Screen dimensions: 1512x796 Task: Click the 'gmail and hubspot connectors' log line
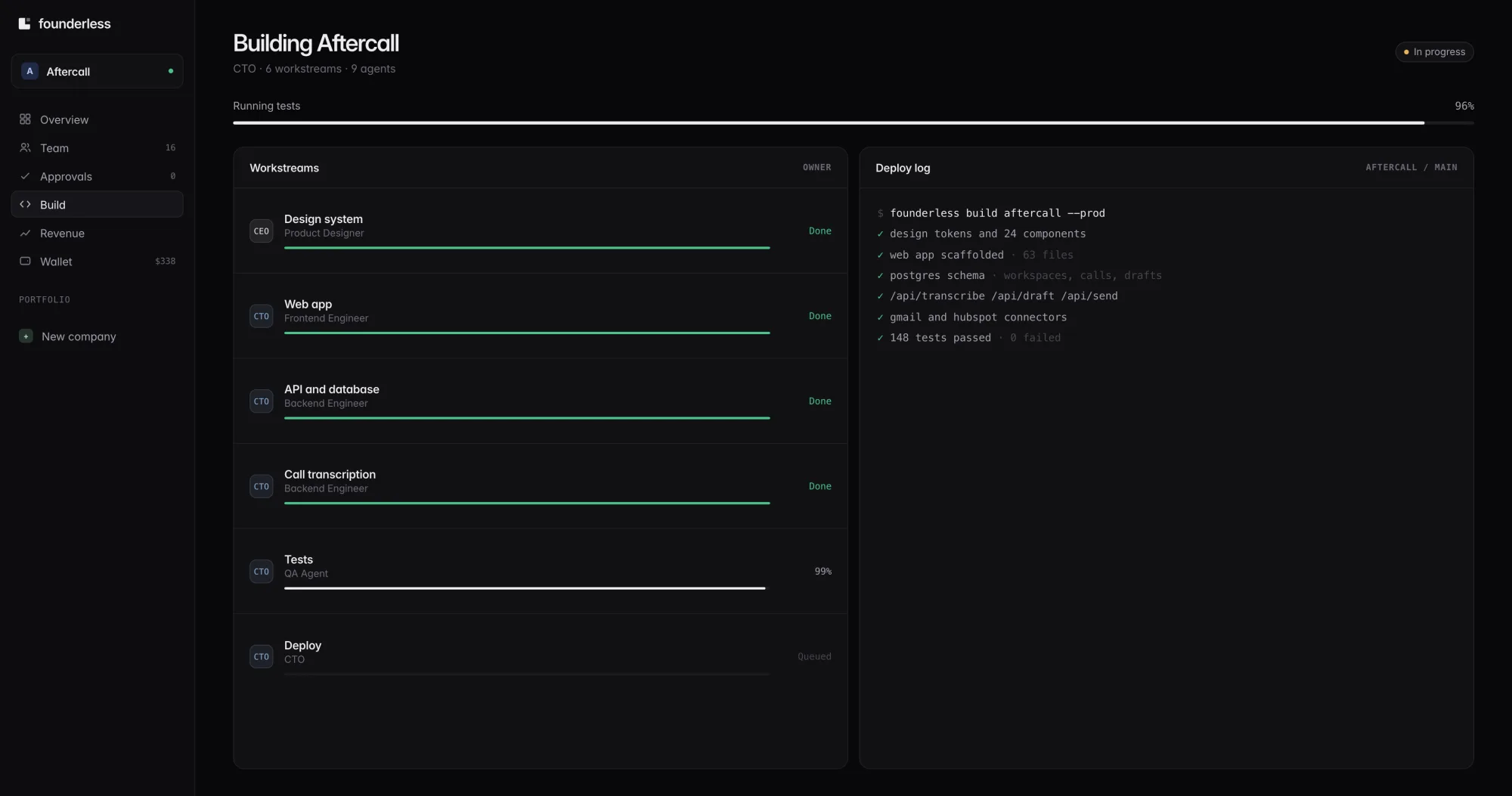972,317
